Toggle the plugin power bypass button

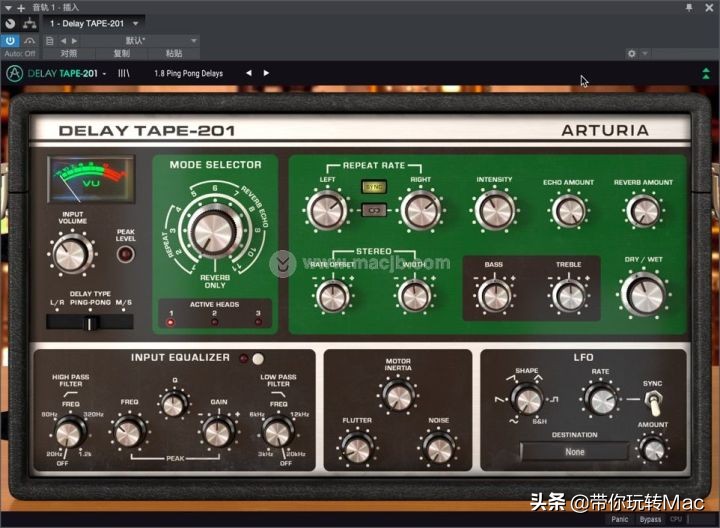point(10,41)
